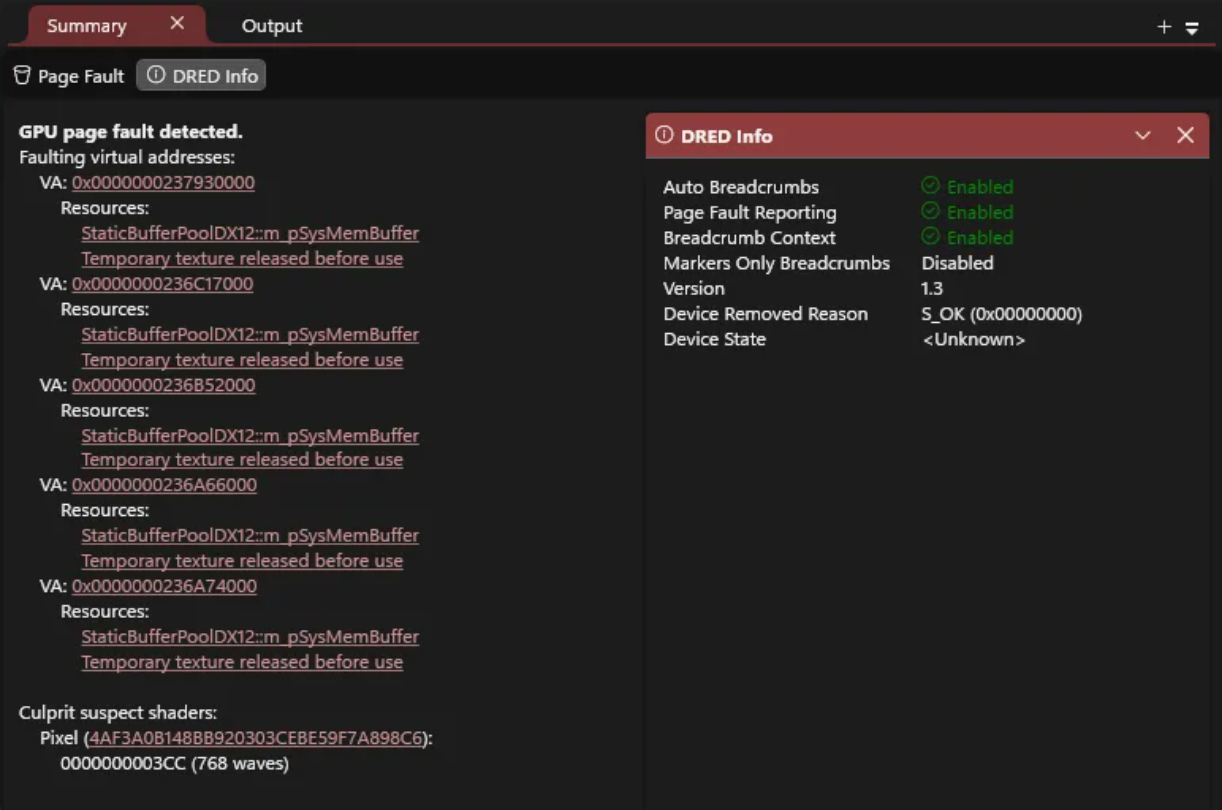Select the 'Breadcrumb Context' label
This screenshot has height=810, width=1222.
(x=749, y=238)
